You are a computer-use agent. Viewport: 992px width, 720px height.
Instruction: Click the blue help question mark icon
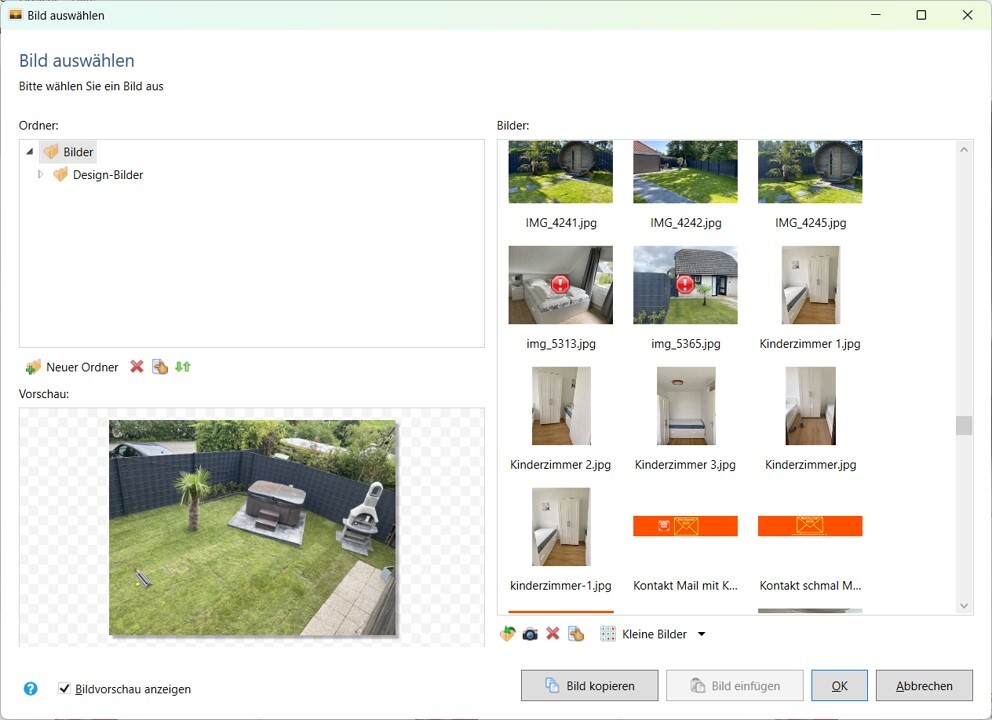point(30,688)
